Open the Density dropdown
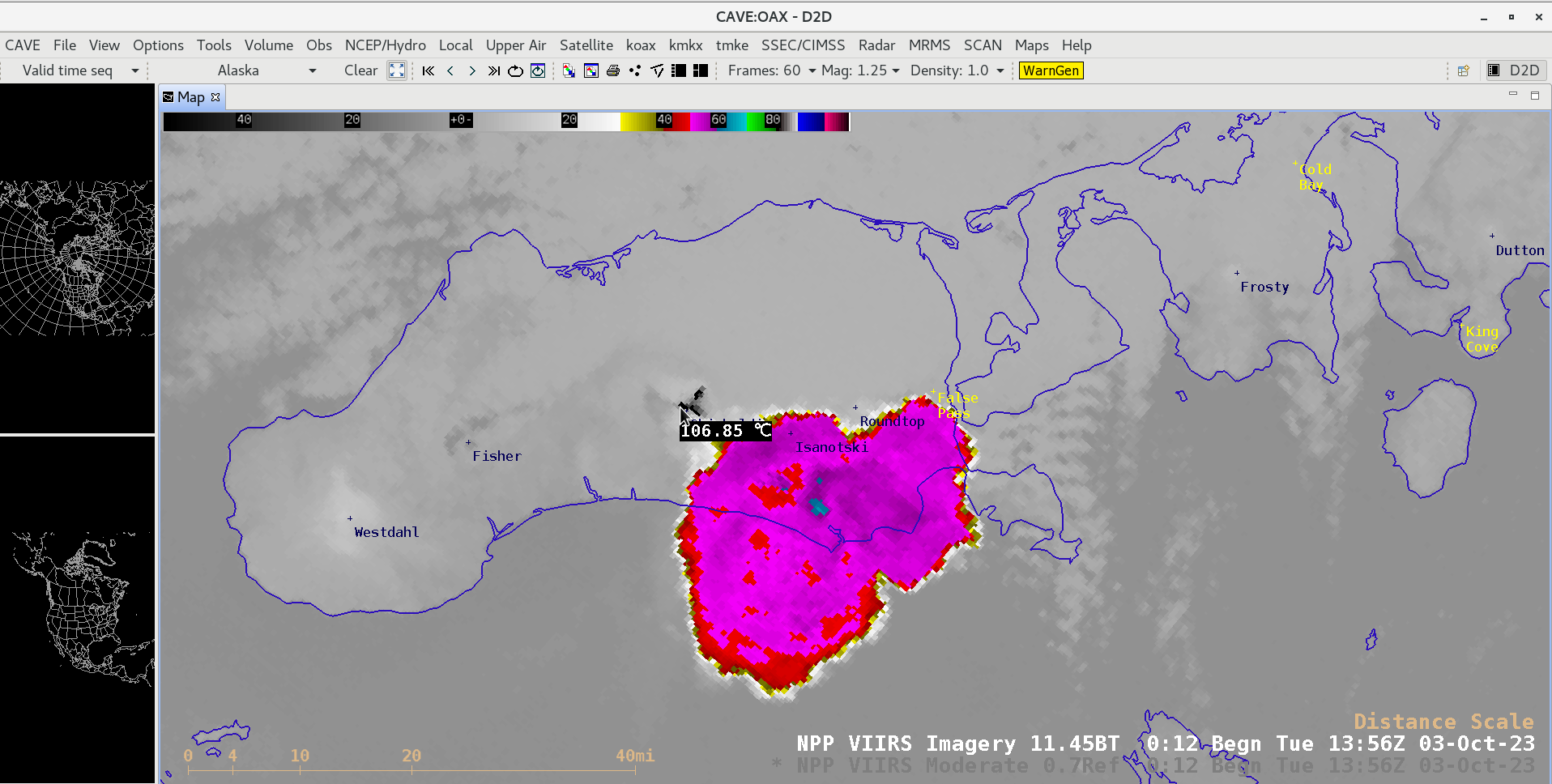The height and width of the screenshot is (784, 1552). [957, 70]
